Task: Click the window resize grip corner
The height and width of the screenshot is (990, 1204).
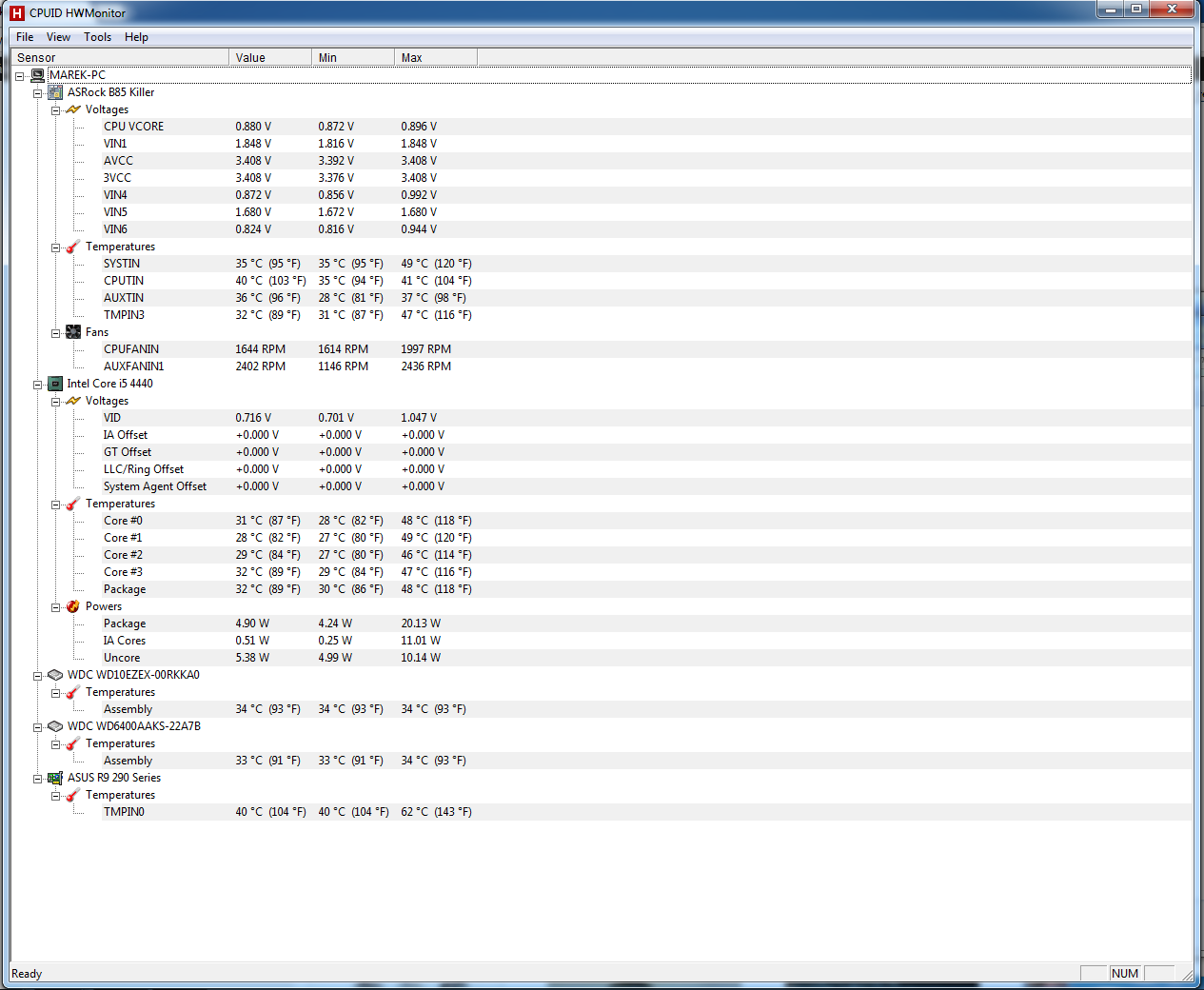Action: click(1187, 975)
